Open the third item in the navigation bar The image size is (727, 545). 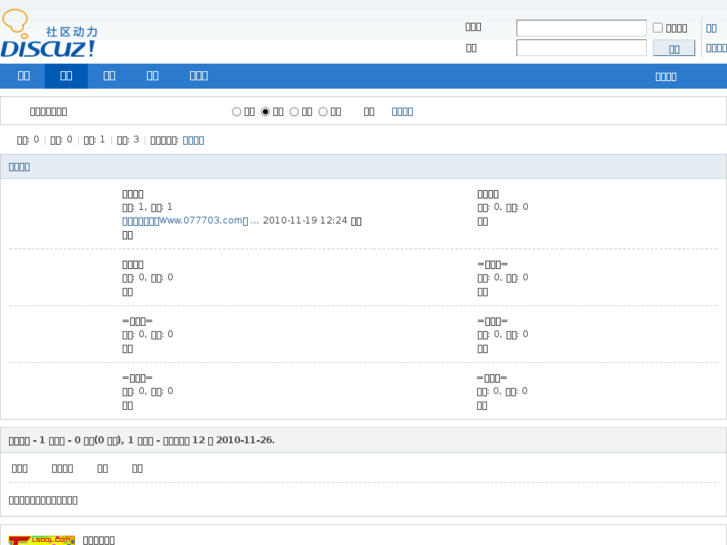[109, 76]
